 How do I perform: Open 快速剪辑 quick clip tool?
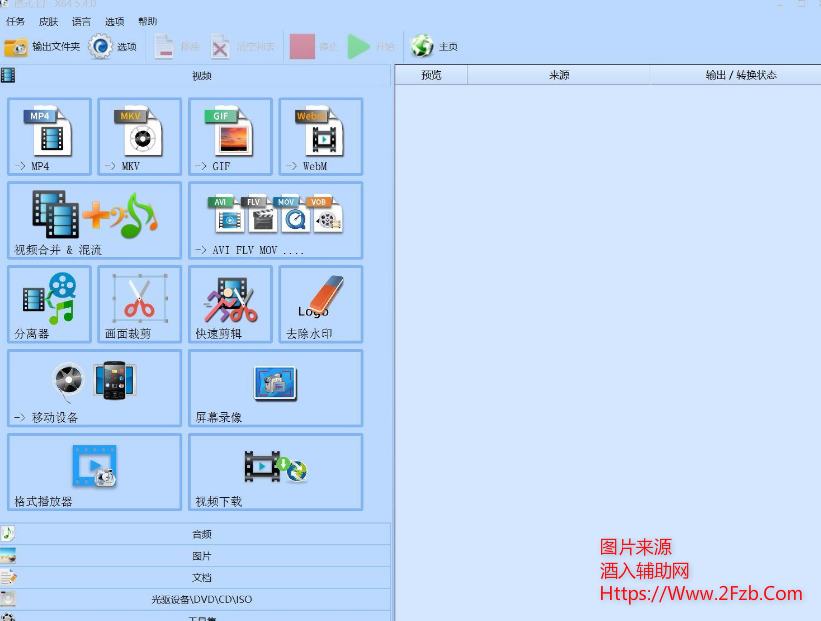[x=230, y=304]
